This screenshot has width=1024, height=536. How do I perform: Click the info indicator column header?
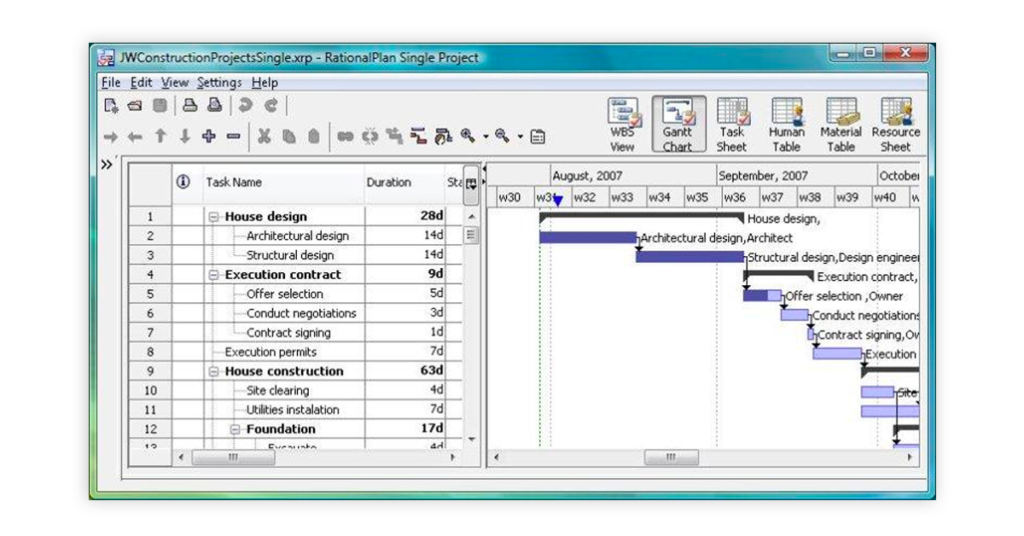coord(184,182)
